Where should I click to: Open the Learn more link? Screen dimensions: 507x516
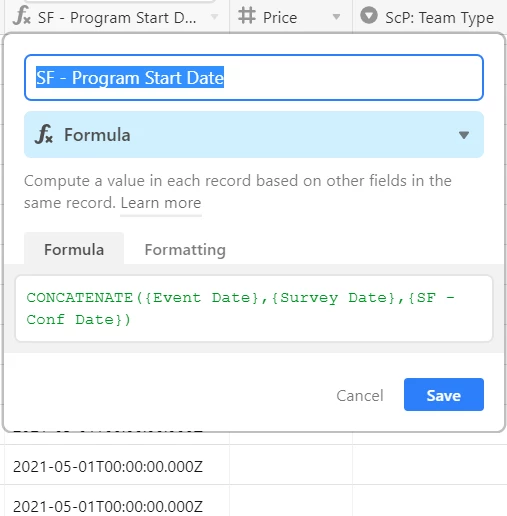pyautogui.click(x=161, y=203)
